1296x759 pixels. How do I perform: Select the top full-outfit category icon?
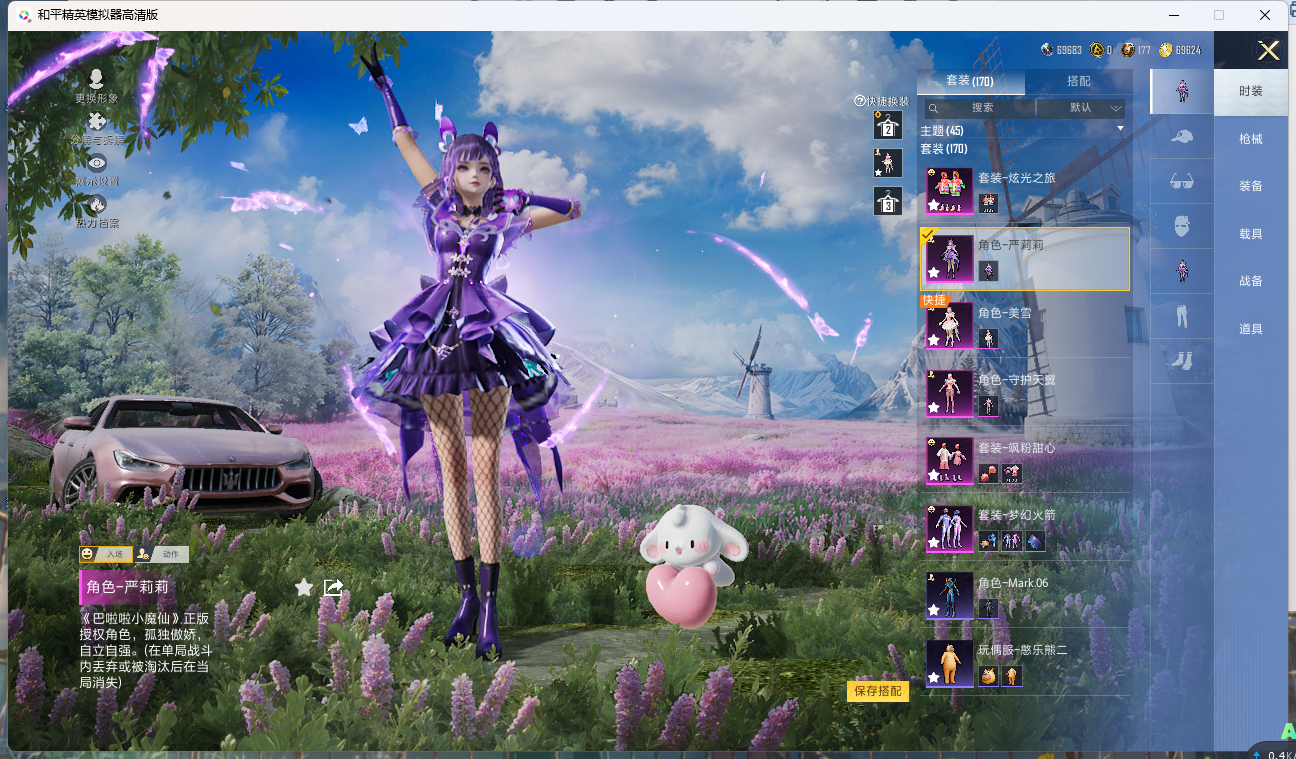[1181, 91]
